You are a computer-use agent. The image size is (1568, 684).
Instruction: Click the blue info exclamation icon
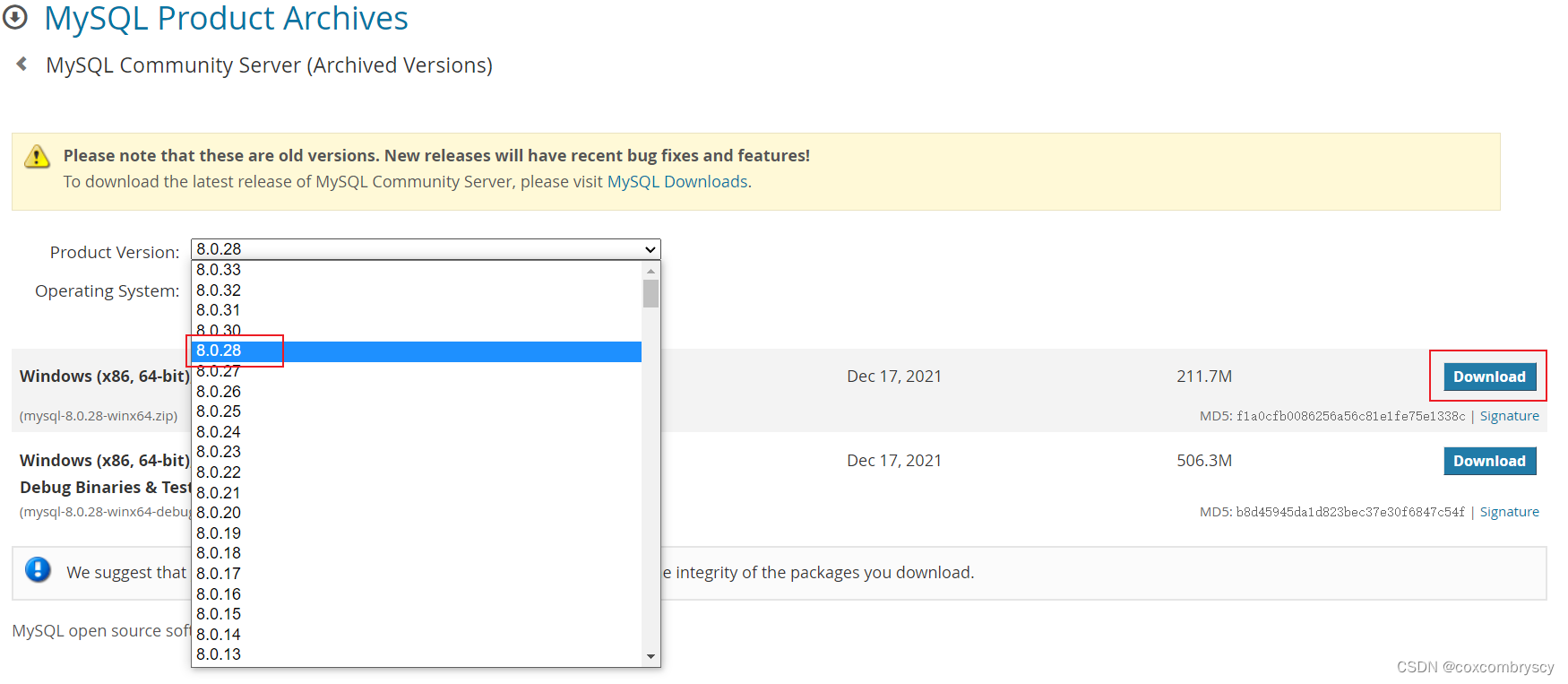pos(38,570)
